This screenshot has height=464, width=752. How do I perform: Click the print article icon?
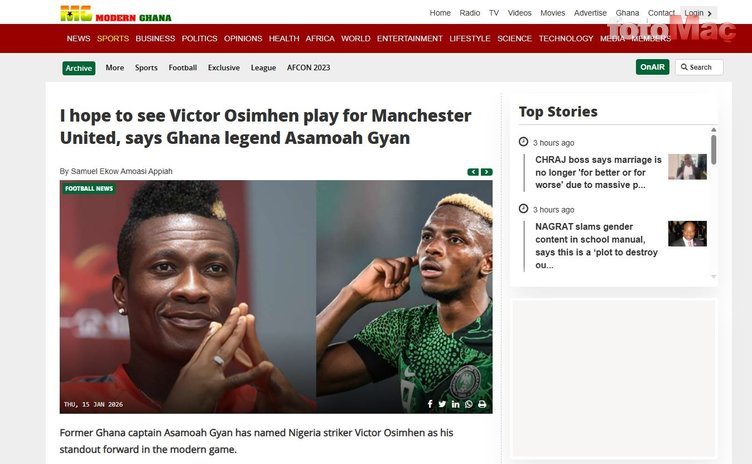[482, 404]
